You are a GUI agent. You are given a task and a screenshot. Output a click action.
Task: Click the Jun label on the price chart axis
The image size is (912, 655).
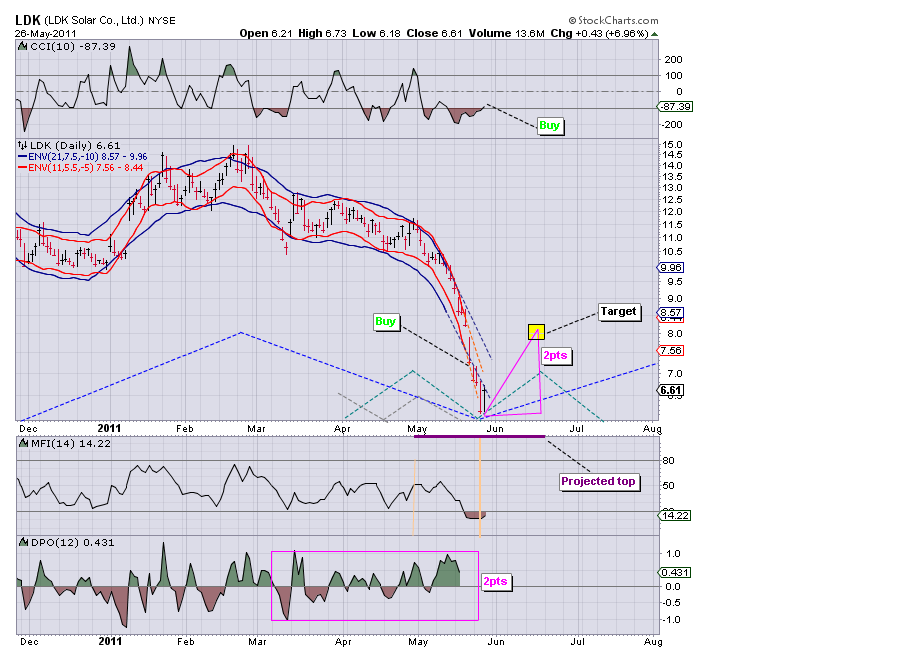[x=495, y=429]
